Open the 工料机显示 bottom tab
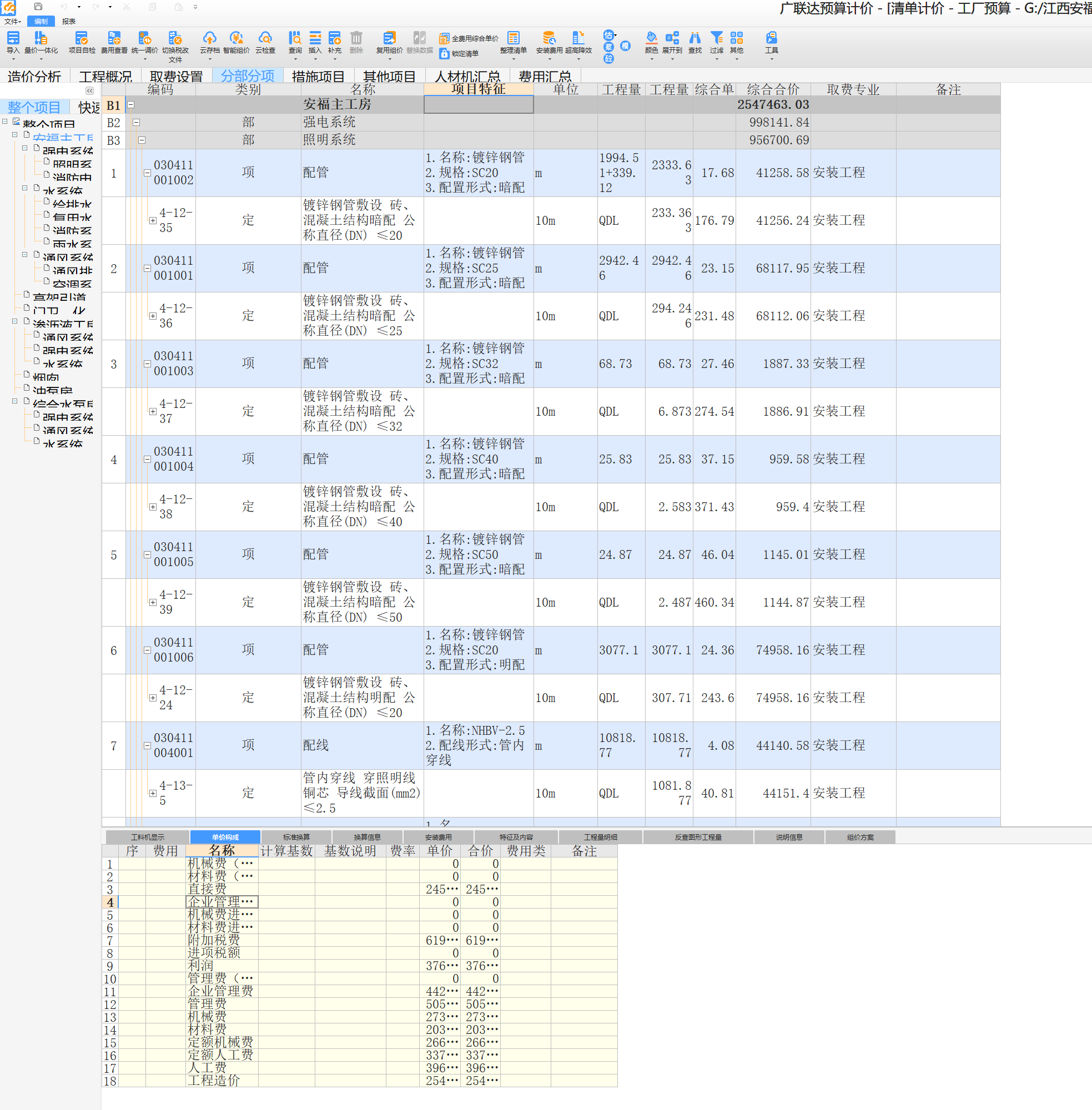 (x=148, y=837)
